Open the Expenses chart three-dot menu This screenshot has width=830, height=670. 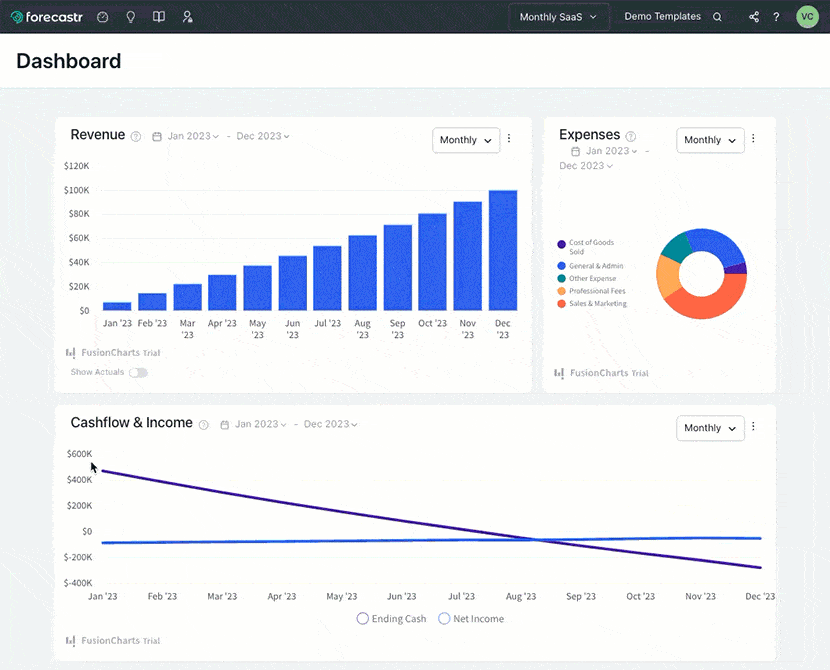click(x=753, y=138)
